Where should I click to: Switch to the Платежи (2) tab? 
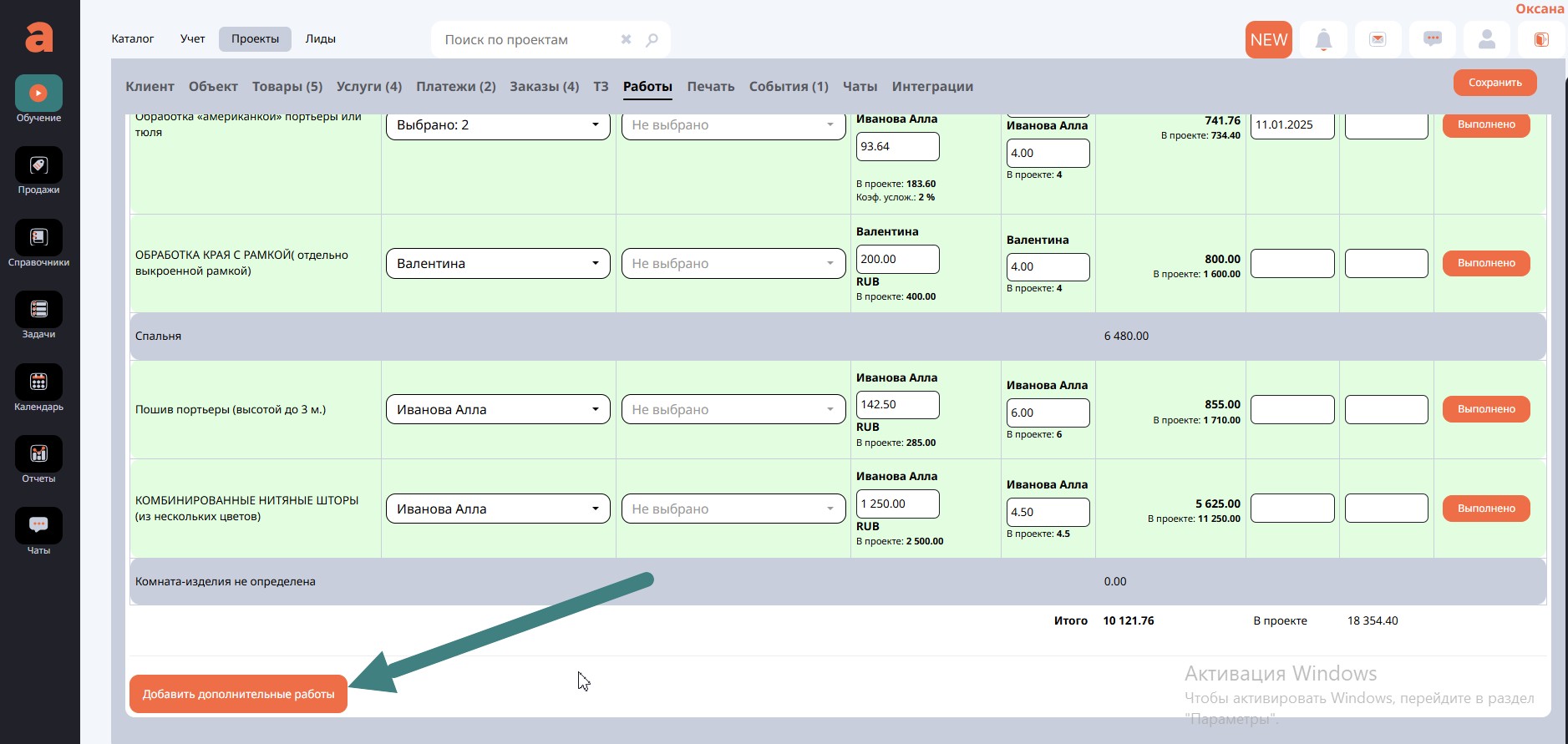(455, 87)
